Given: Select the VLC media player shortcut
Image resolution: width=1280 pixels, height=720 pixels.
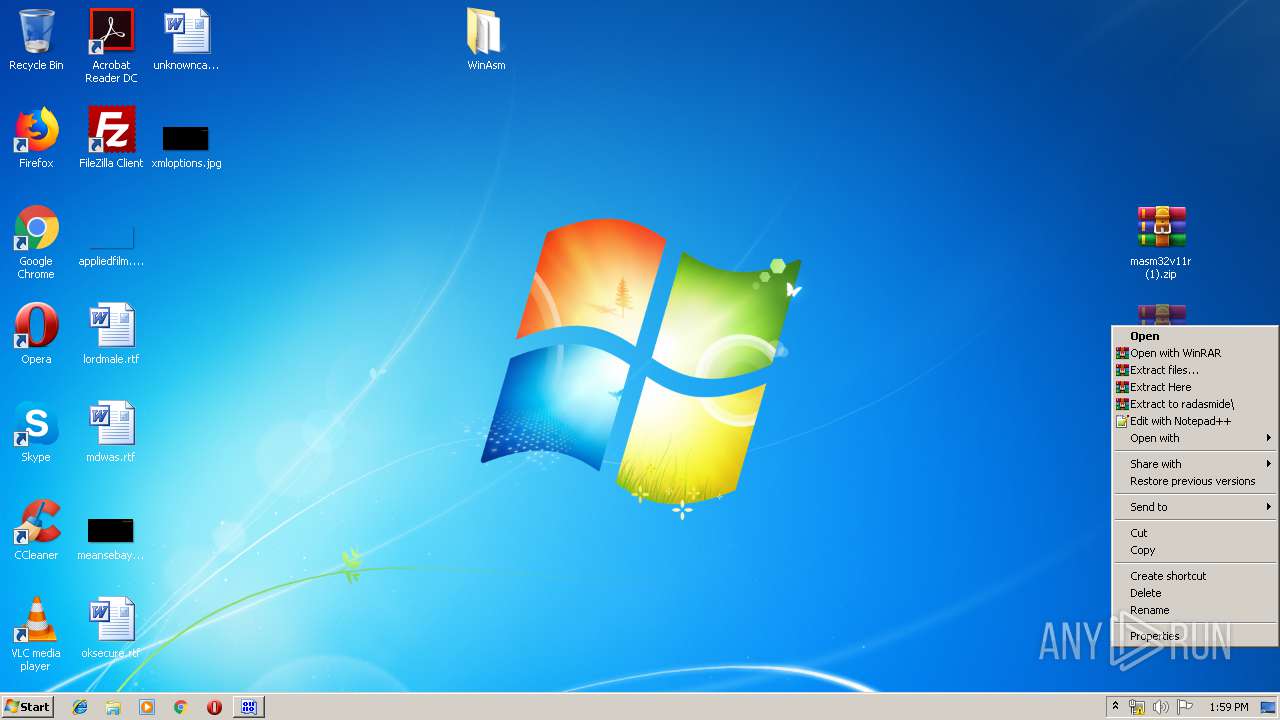Looking at the screenshot, I should (x=36, y=634).
